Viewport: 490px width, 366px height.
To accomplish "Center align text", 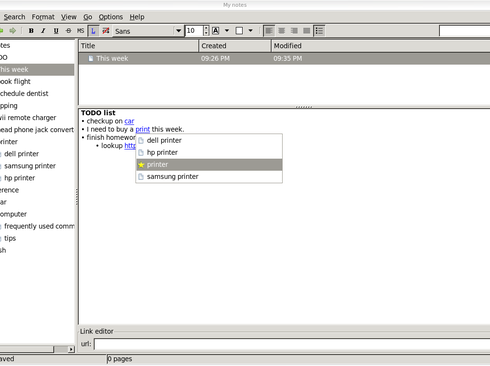I will click(282, 31).
